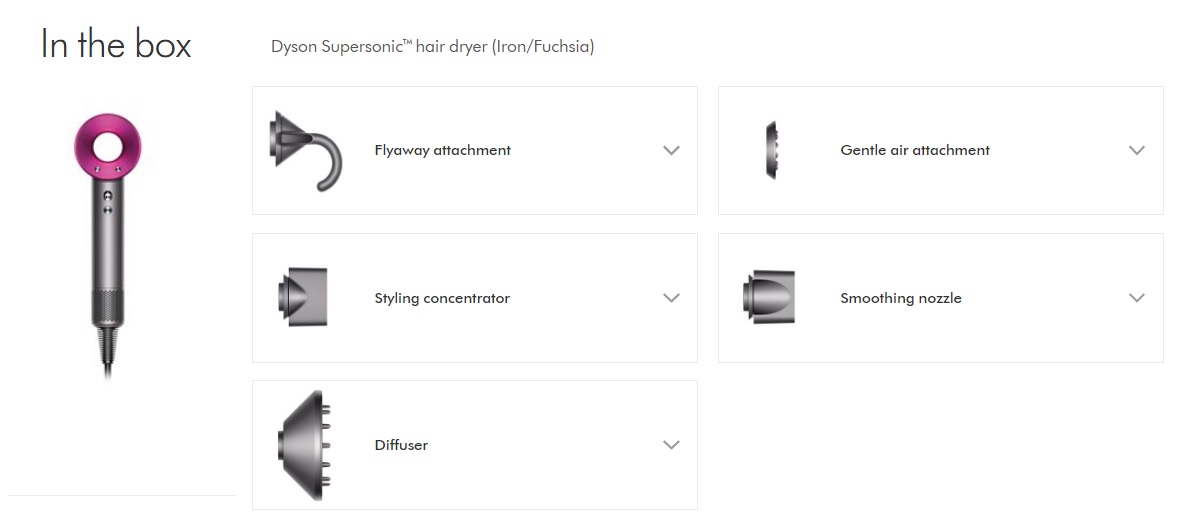Click the Gentle air attachment image

point(771,150)
